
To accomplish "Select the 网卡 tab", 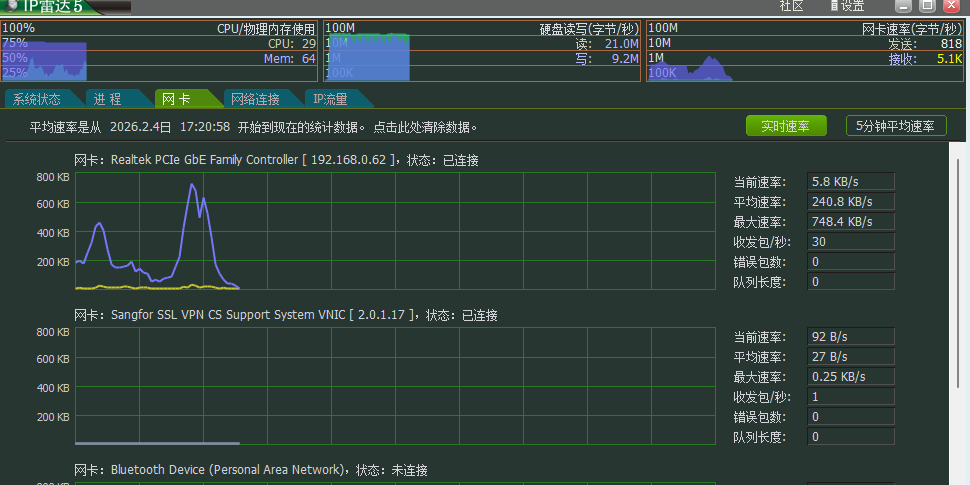I will coord(177,99).
